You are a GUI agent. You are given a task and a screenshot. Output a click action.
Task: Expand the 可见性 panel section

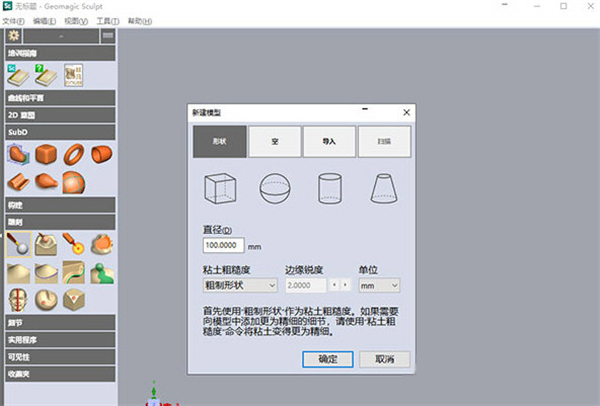tap(58, 357)
